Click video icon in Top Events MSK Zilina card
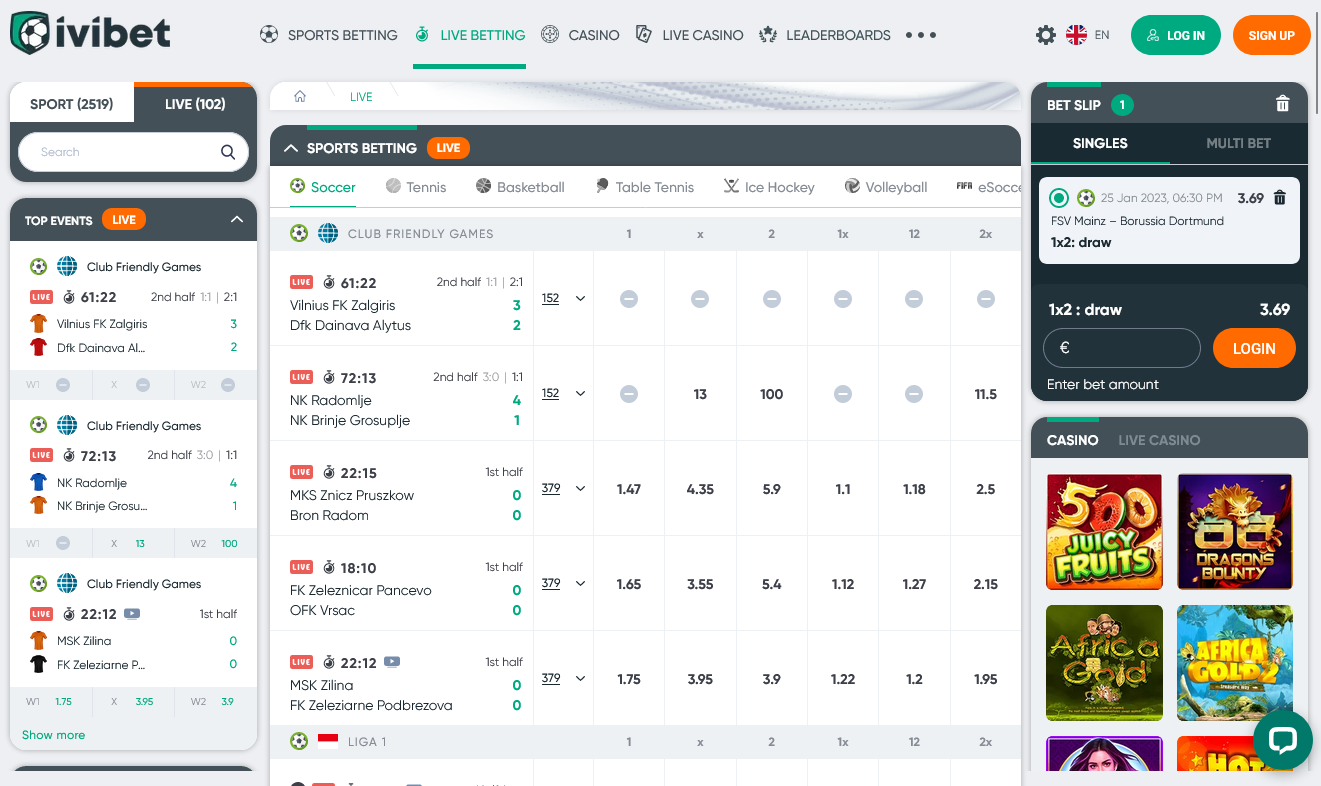This screenshot has height=786, width=1321. point(132,614)
